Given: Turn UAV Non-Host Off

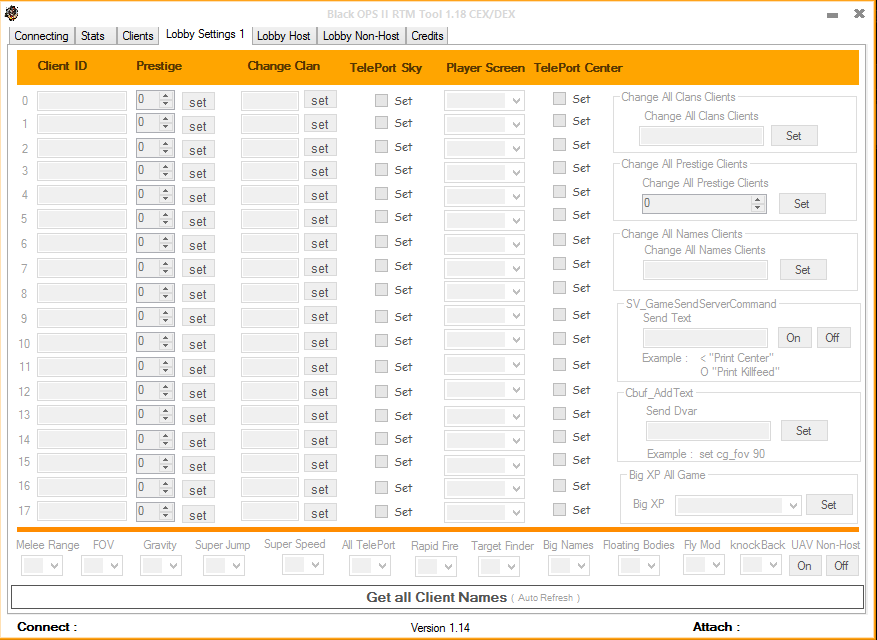Looking at the screenshot, I should pos(841,566).
